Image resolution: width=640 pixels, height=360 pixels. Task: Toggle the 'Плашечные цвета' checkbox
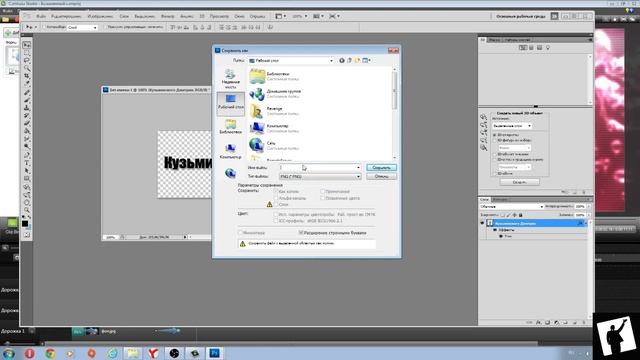click(322, 198)
